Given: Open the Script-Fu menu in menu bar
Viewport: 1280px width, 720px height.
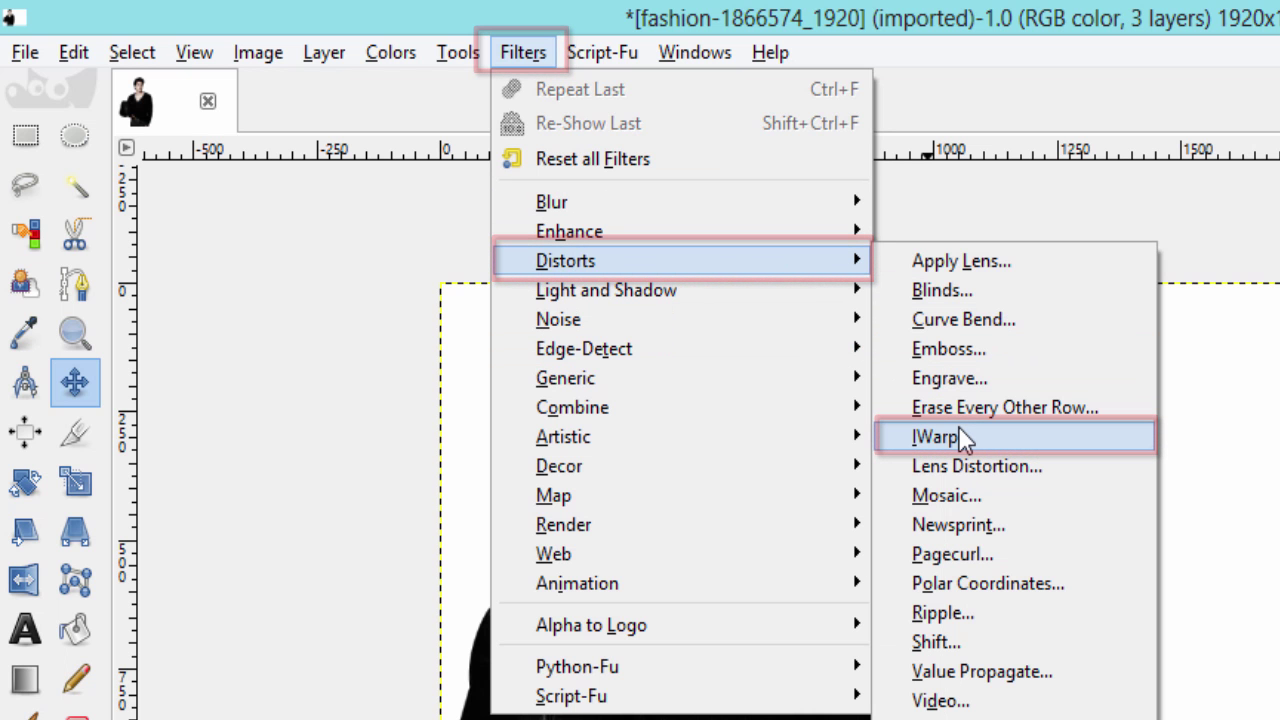Looking at the screenshot, I should click(602, 52).
